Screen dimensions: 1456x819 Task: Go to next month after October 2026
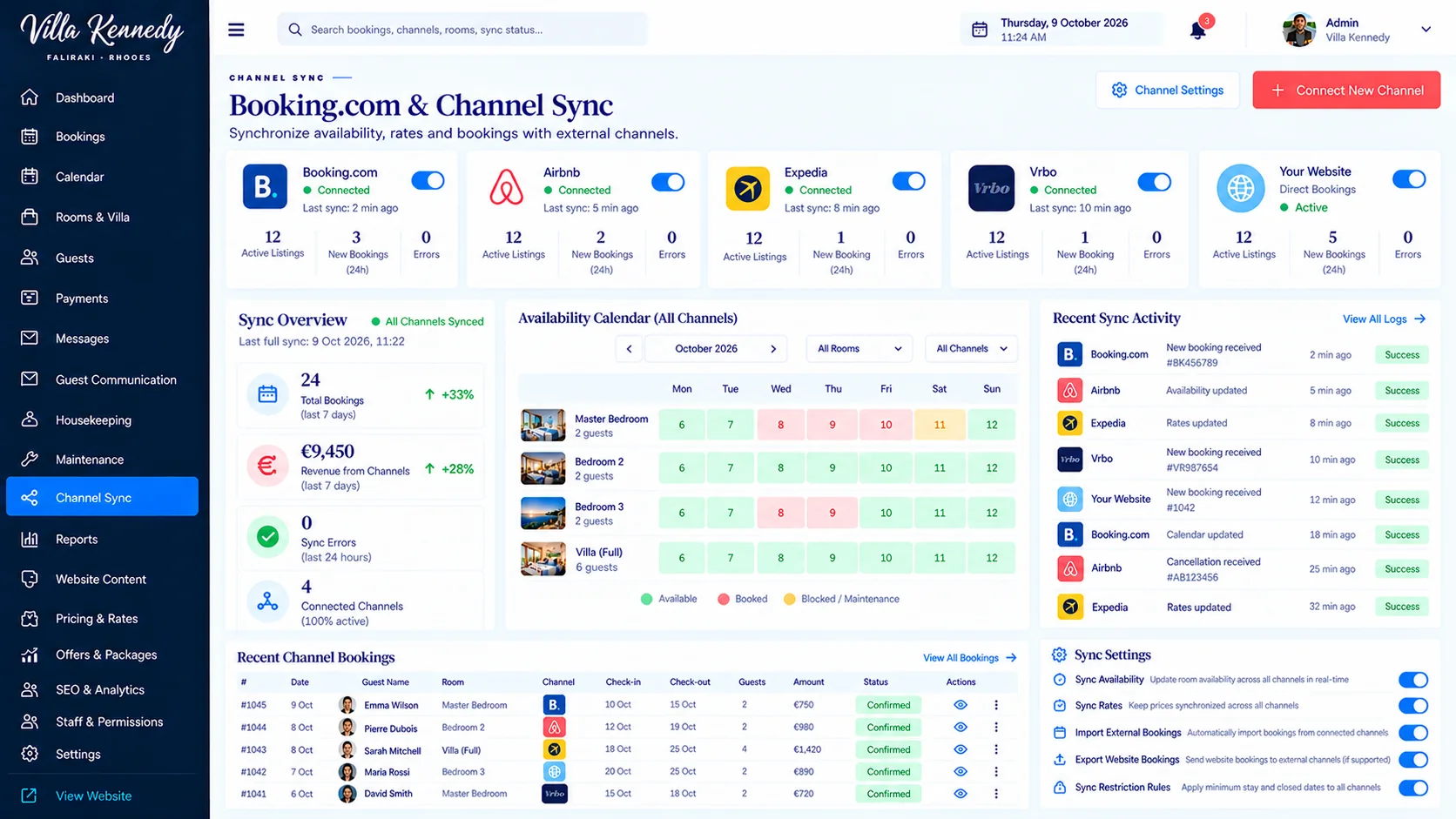773,348
